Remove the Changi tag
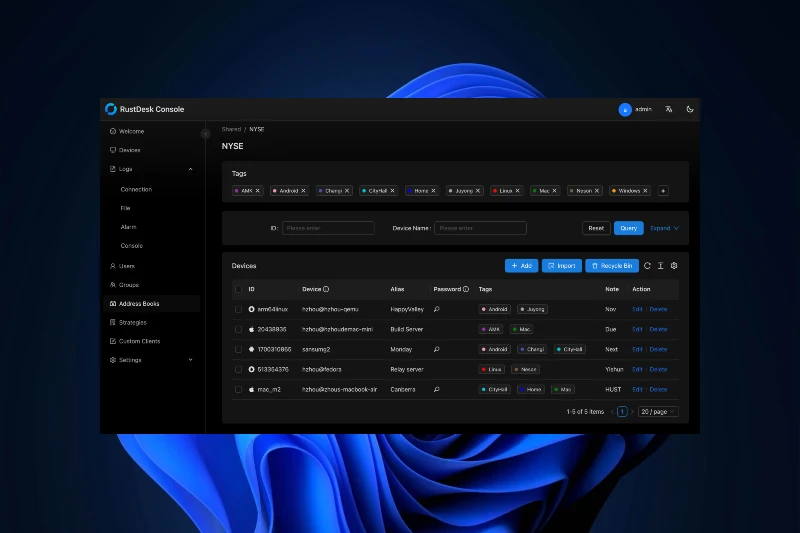This screenshot has height=533, width=800. [x=347, y=191]
